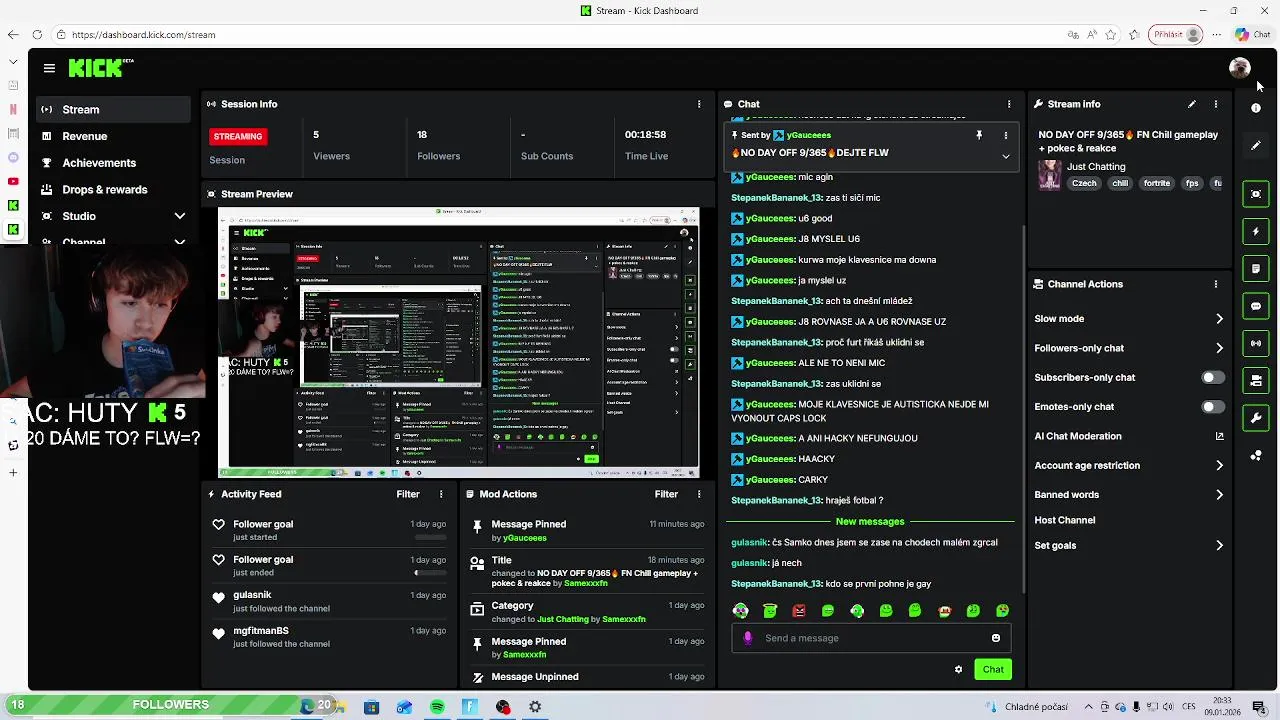Open the user profile avatar menu
Image resolution: width=1280 pixels, height=720 pixels.
coord(1239,68)
